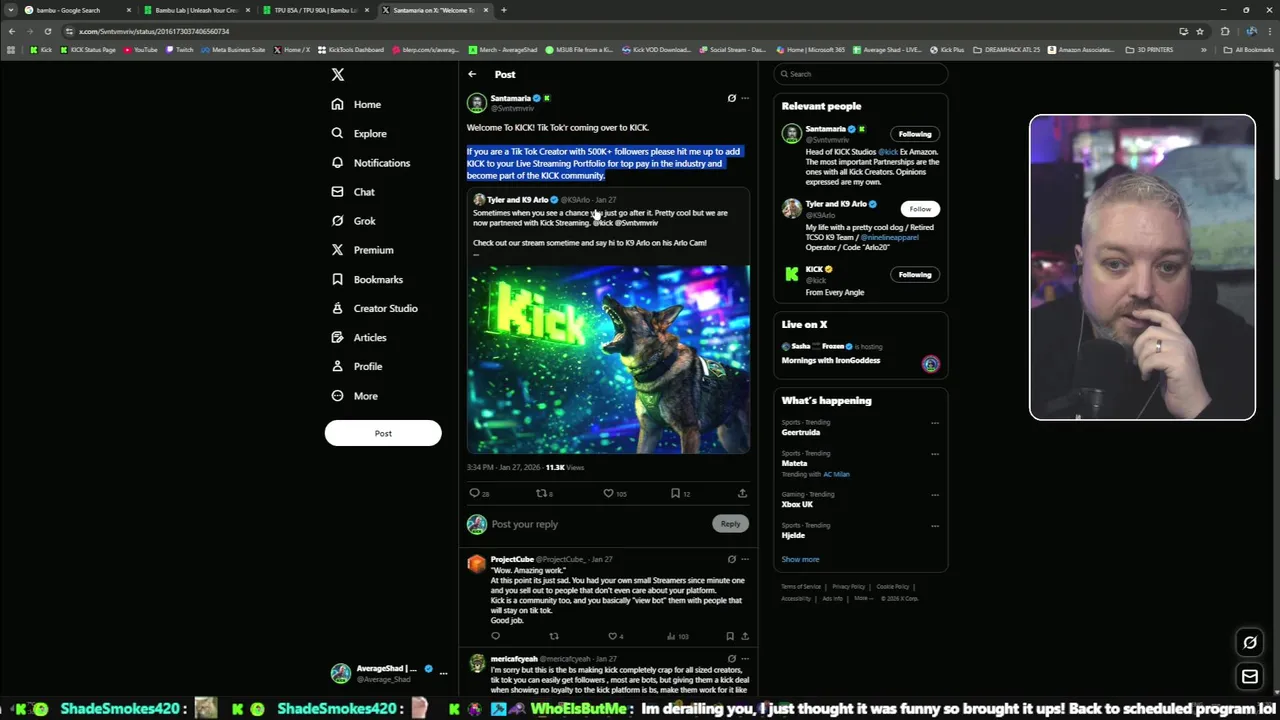
Task: Click 'Show more' under What's happening
Action: coord(800,559)
